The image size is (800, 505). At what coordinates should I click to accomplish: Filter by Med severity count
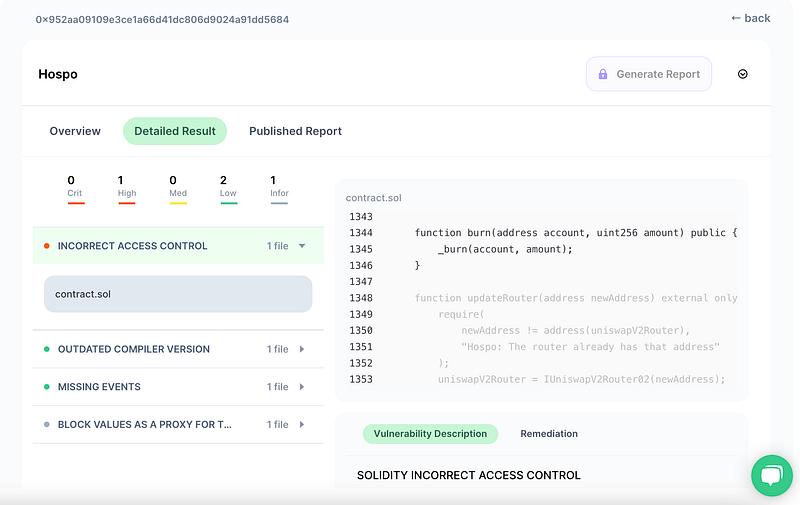click(178, 189)
